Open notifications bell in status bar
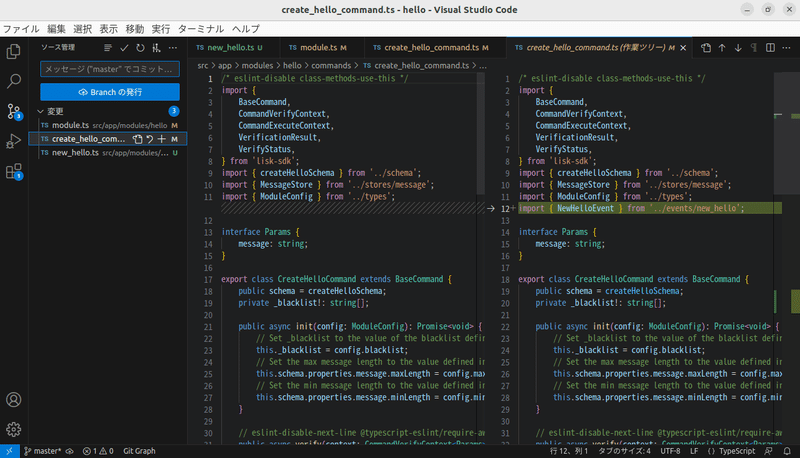This screenshot has height=458, width=800. (787, 451)
